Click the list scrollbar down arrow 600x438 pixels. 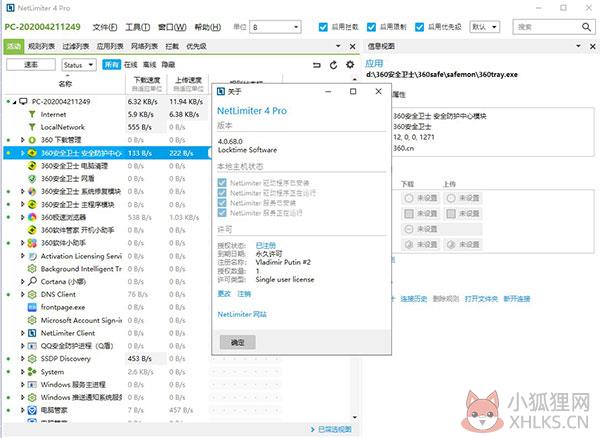coord(355,417)
